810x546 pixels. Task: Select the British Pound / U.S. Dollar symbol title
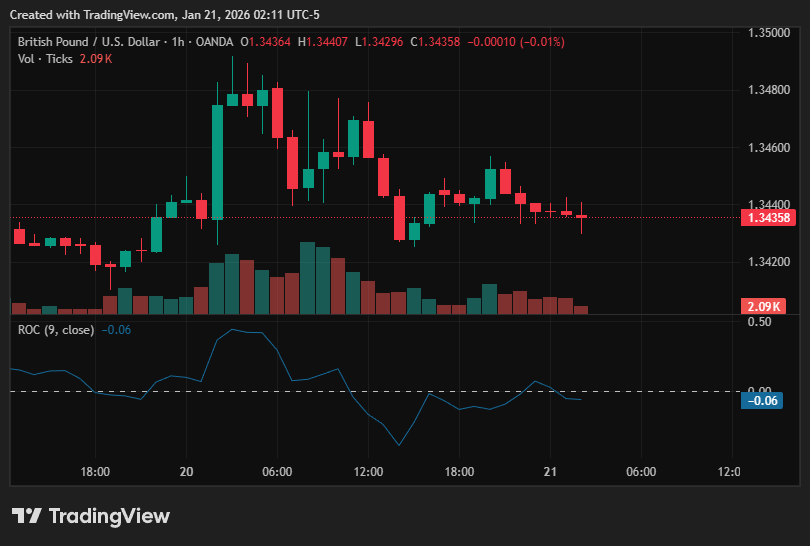pyautogui.click(x=89, y=42)
